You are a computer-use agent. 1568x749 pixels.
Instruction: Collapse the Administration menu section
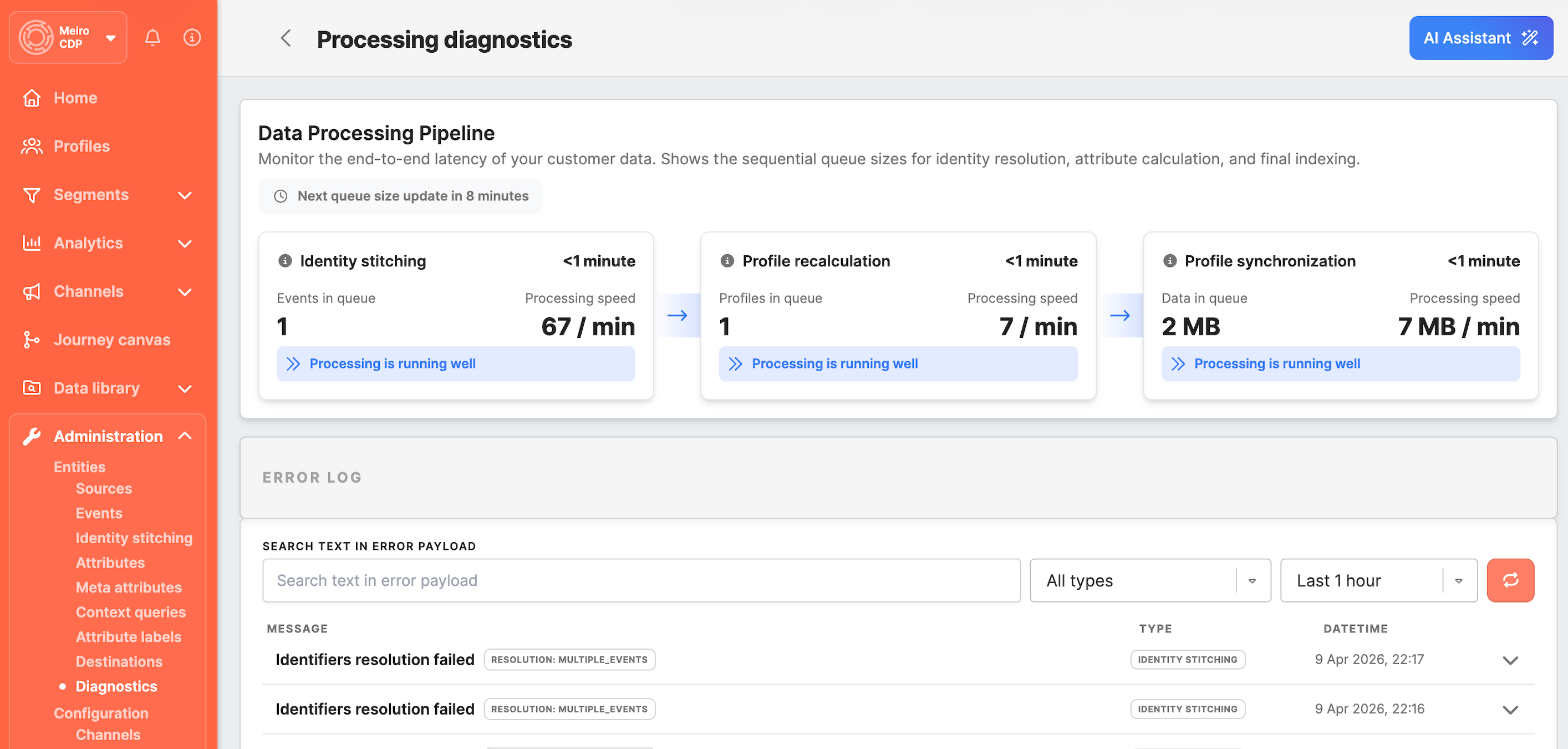coord(185,436)
